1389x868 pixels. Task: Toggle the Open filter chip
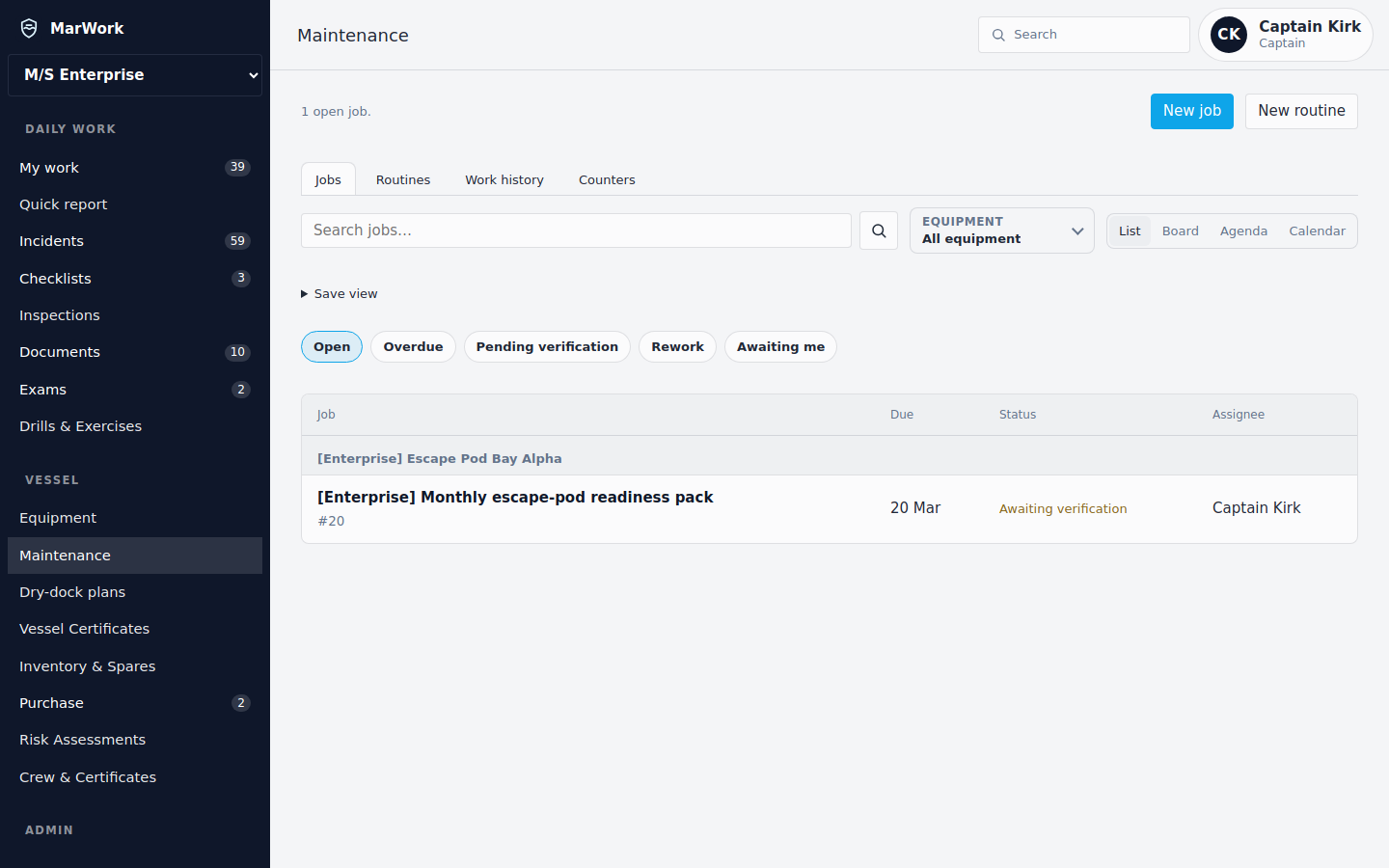(x=332, y=347)
